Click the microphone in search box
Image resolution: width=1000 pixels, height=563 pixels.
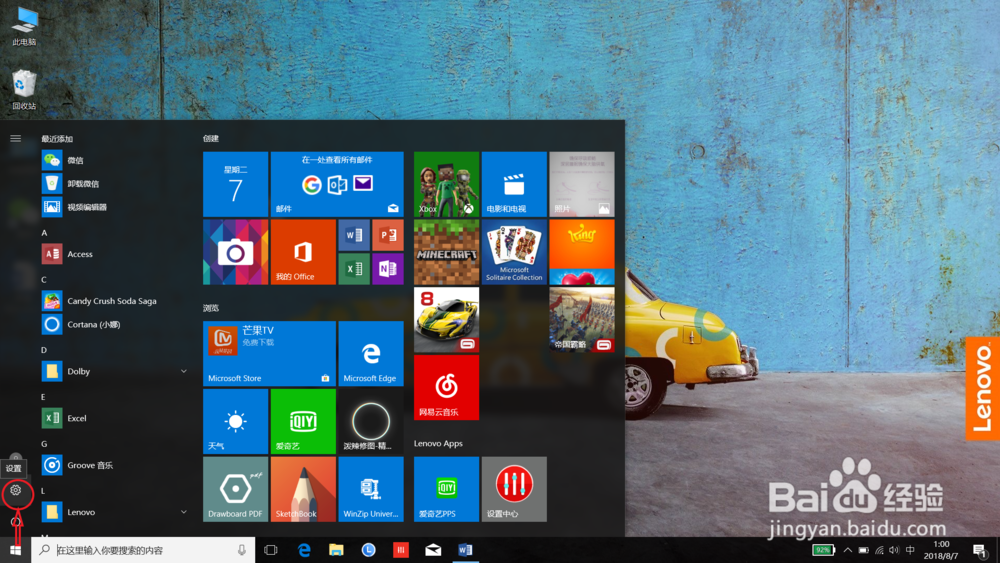click(x=242, y=550)
